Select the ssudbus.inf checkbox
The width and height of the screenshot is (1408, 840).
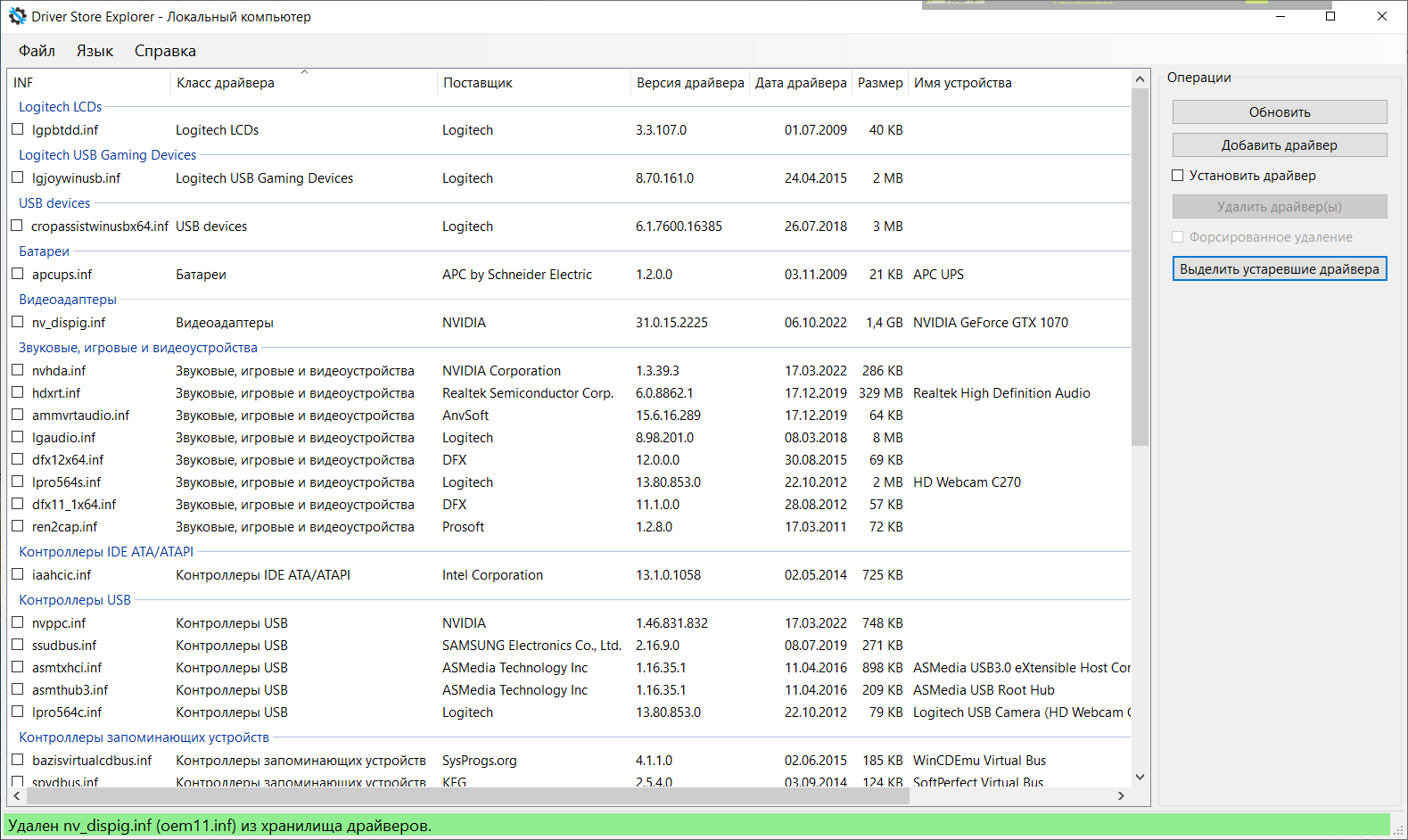(18, 645)
